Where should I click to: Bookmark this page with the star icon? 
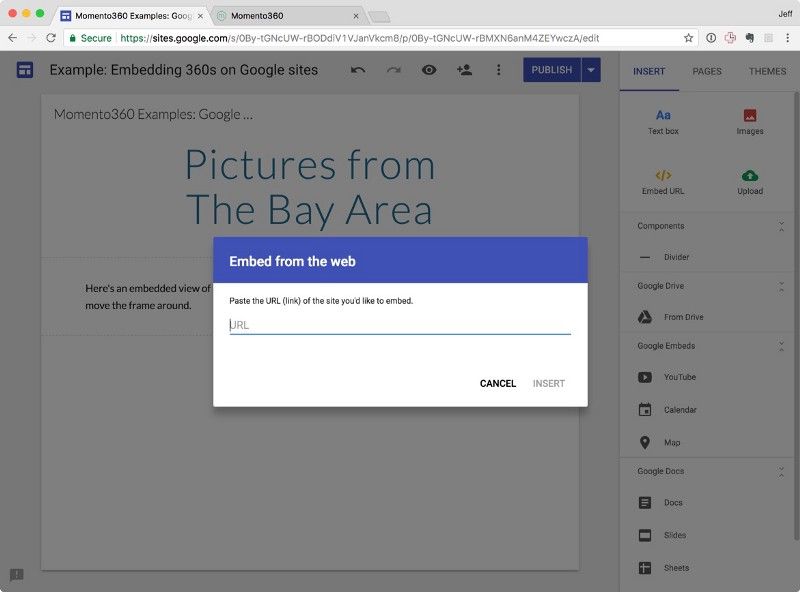pos(688,38)
